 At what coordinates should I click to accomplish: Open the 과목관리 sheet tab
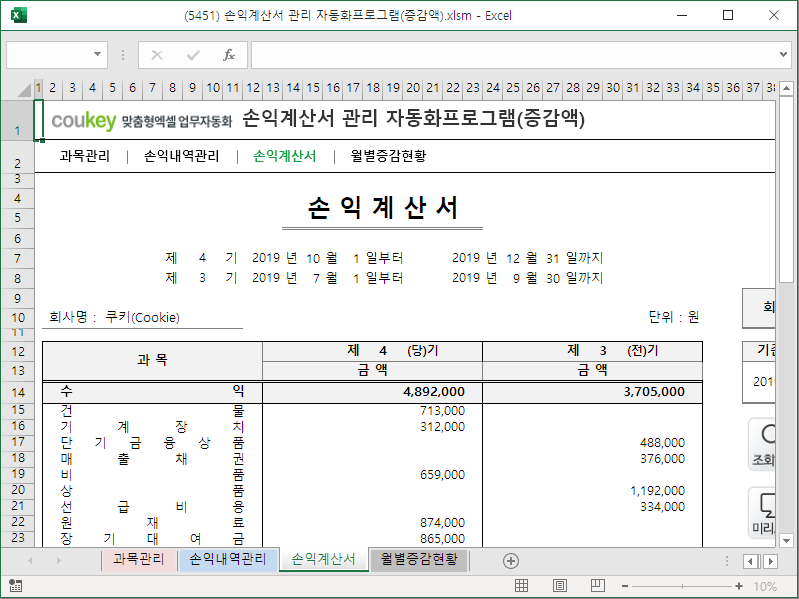click(x=139, y=559)
